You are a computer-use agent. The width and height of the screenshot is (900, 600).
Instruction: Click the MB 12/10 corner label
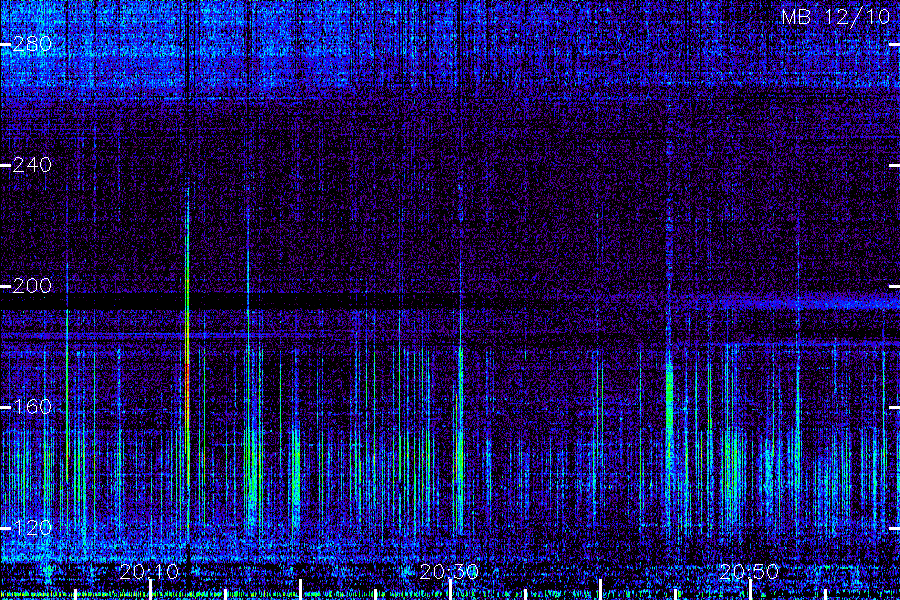pyautogui.click(x=836, y=17)
